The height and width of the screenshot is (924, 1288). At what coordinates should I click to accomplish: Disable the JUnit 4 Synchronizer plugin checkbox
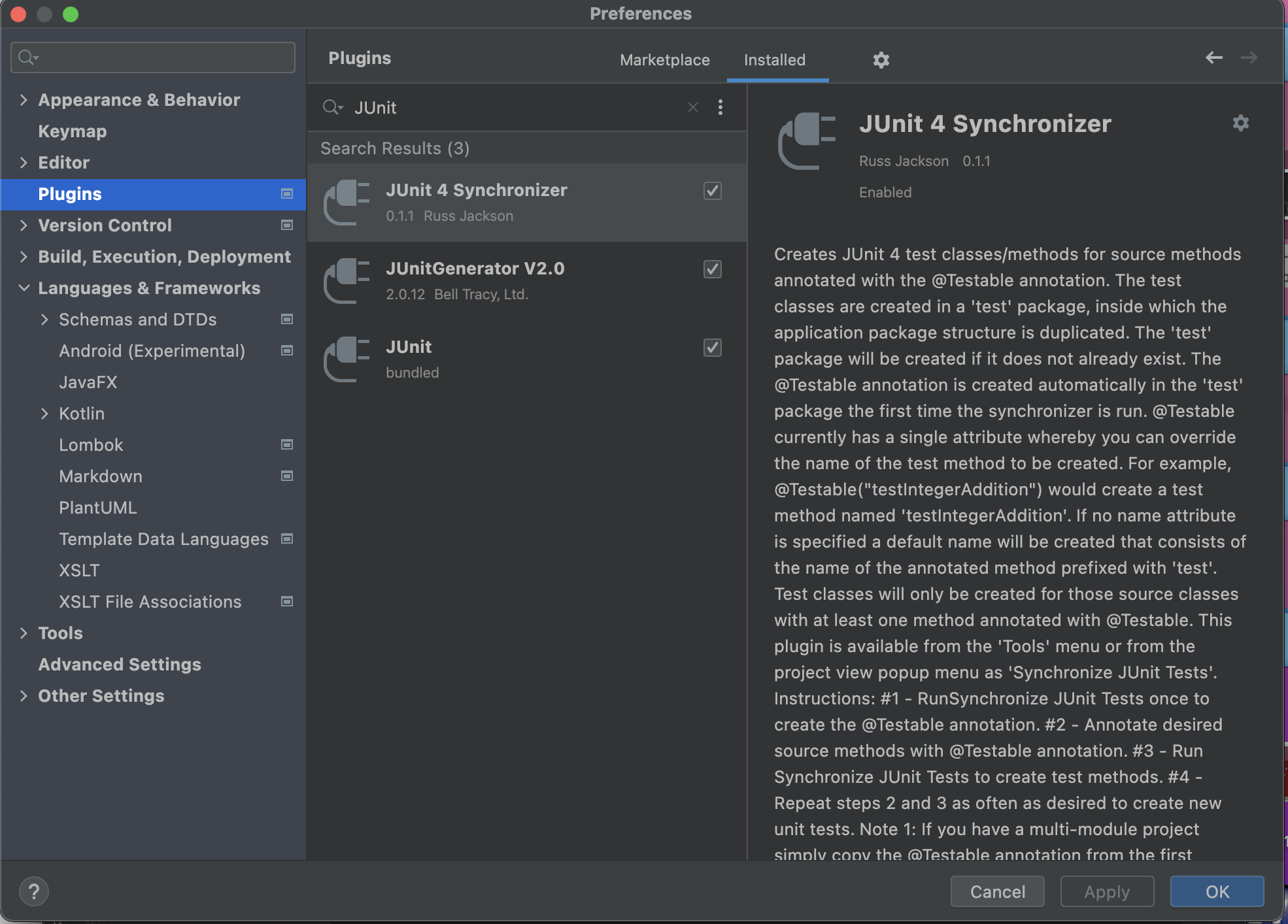(712, 191)
